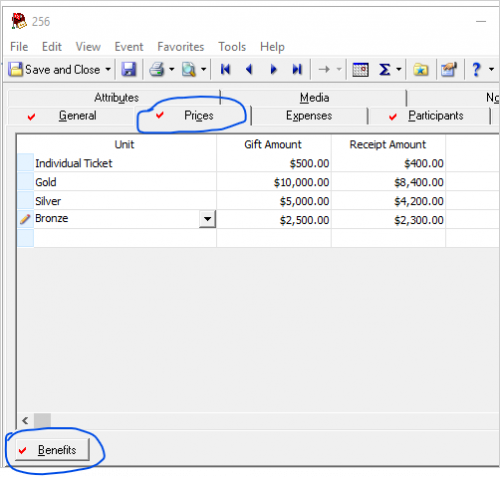500x477 pixels.
Task: Click the $8,400.00 receipt amount cell
Action: tap(388, 182)
